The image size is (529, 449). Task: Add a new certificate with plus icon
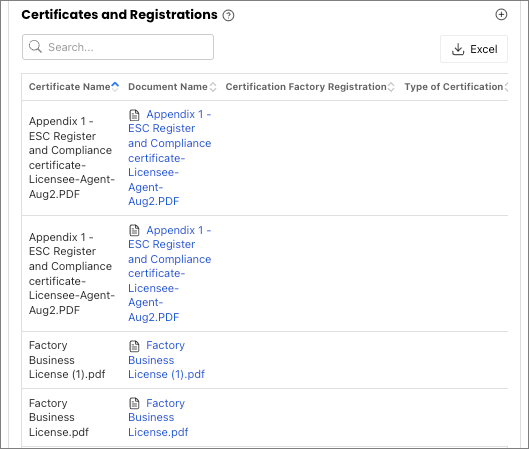(x=501, y=15)
